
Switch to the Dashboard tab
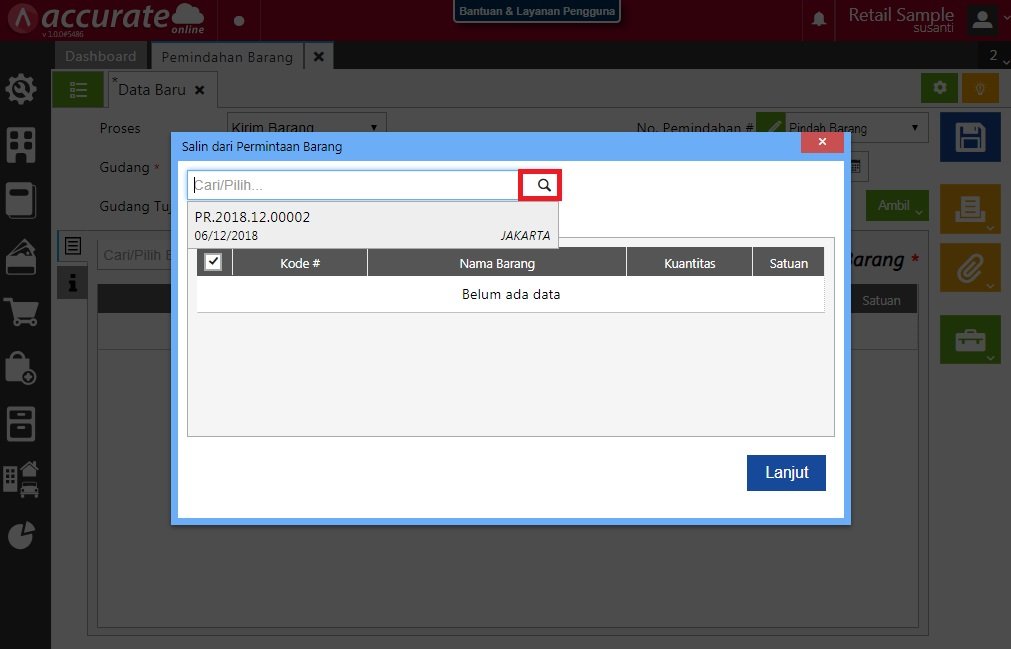pyautogui.click(x=100, y=56)
